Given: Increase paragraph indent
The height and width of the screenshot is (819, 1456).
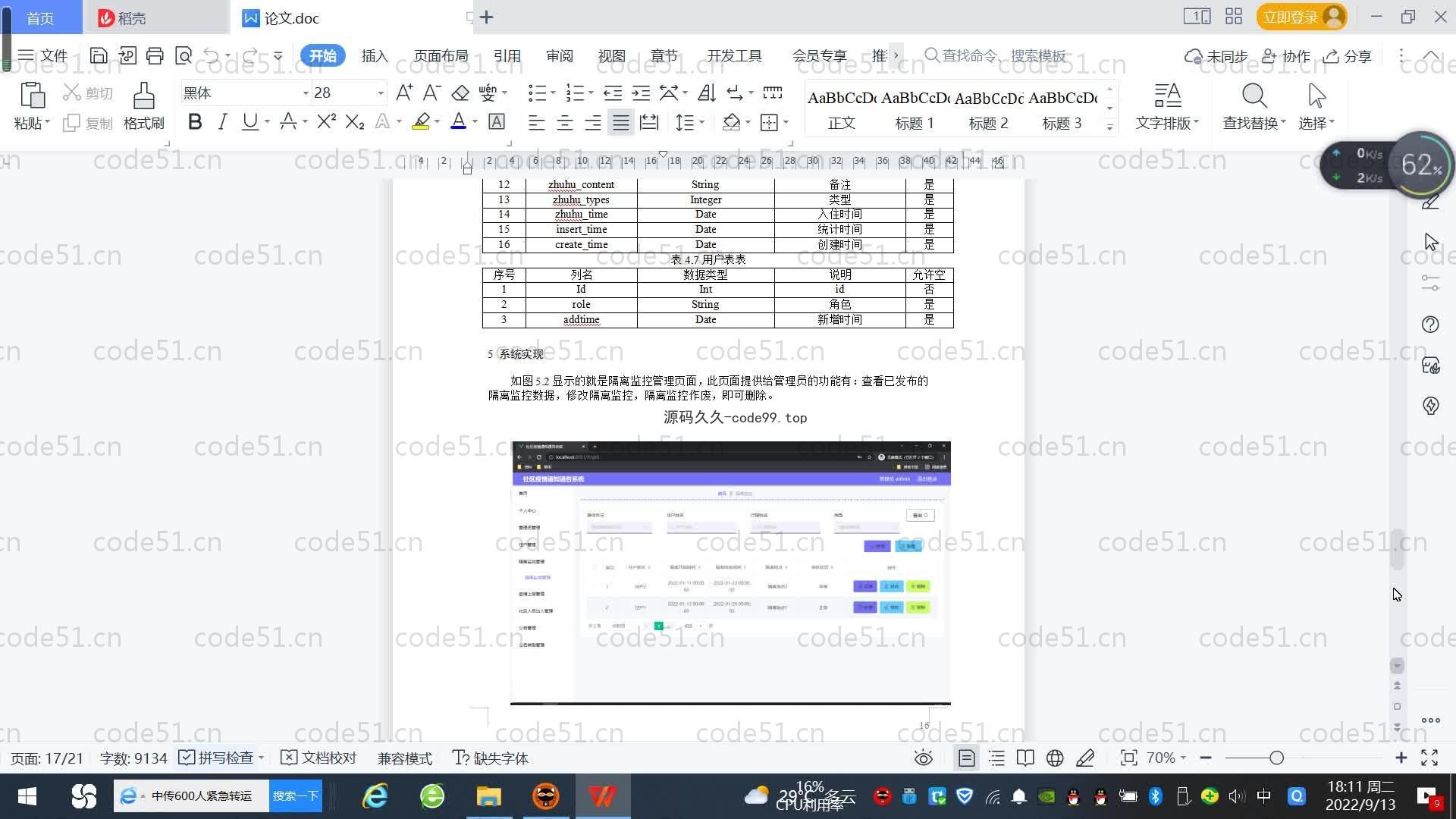Looking at the screenshot, I should pos(641,93).
